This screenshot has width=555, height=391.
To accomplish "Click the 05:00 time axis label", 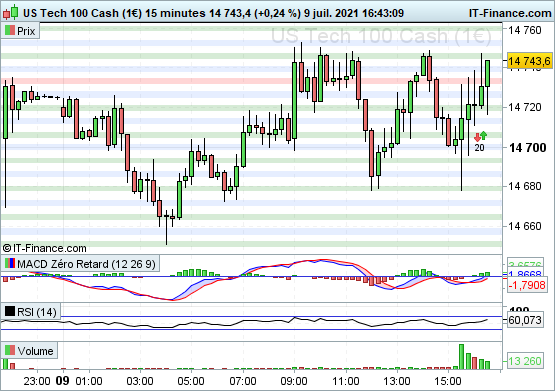I will pyautogui.click(x=191, y=381).
